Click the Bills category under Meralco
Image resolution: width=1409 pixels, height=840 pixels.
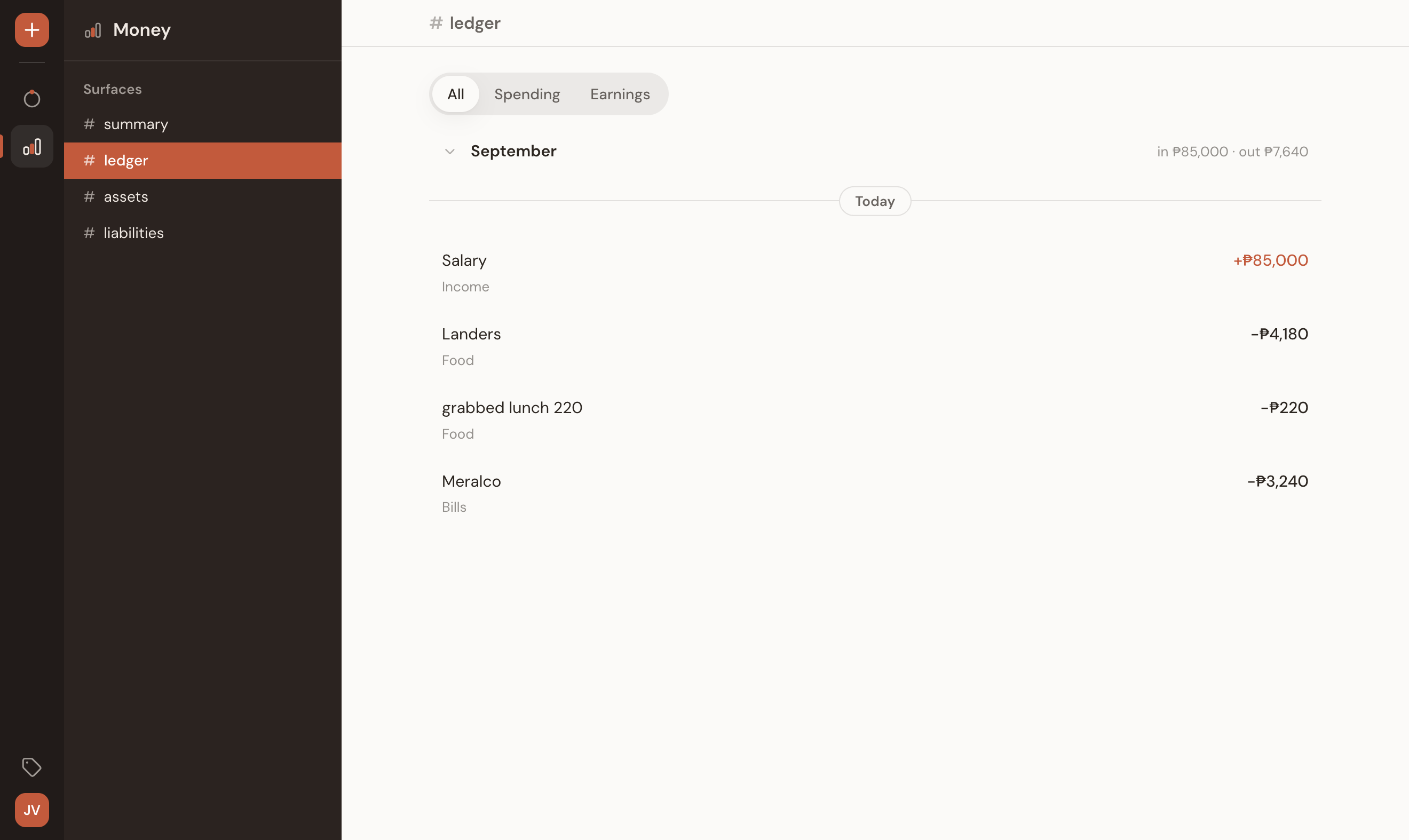(x=454, y=507)
